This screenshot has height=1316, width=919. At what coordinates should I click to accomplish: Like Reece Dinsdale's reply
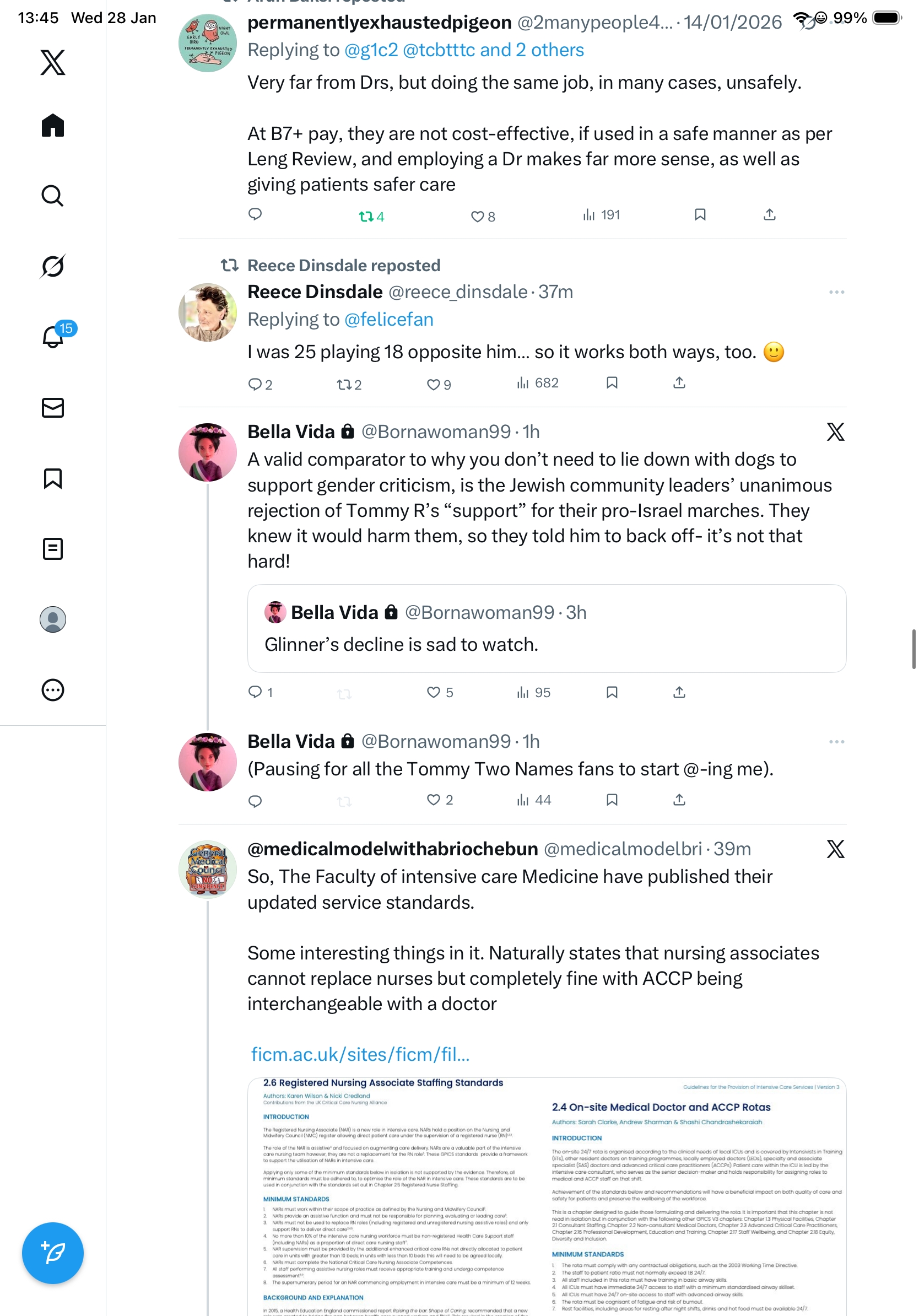tap(433, 384)
